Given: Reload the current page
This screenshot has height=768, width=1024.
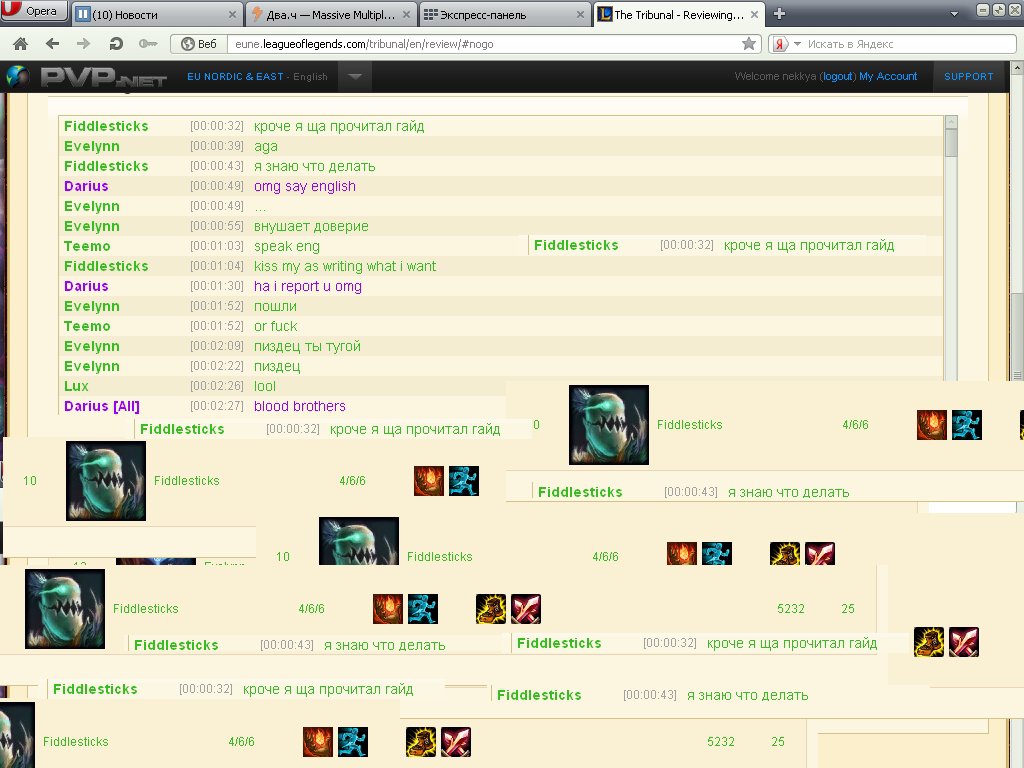Looking at the screenshot, I should [x=116, y=44].
